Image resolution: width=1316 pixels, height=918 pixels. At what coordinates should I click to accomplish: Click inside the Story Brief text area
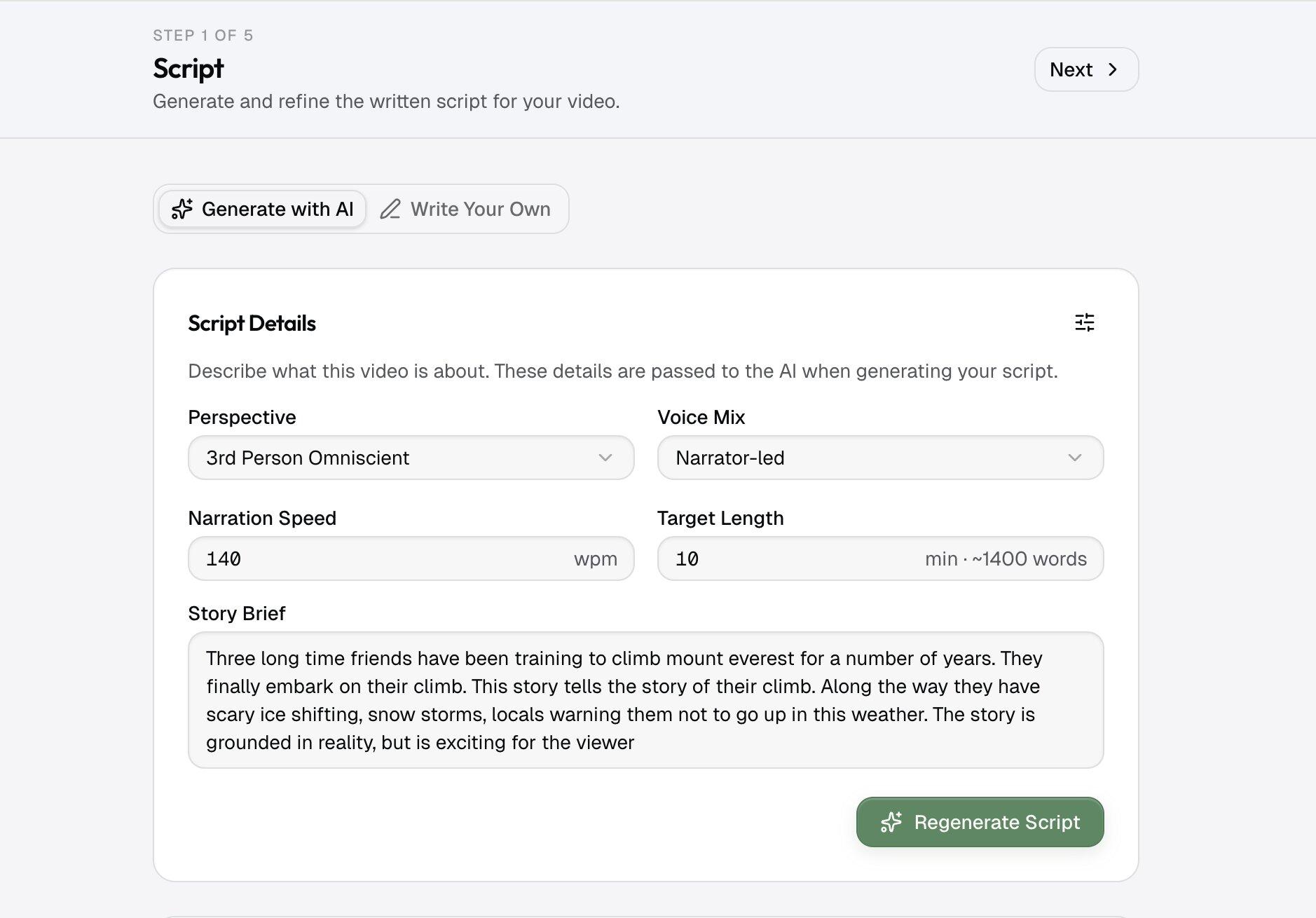pos(645,700)
